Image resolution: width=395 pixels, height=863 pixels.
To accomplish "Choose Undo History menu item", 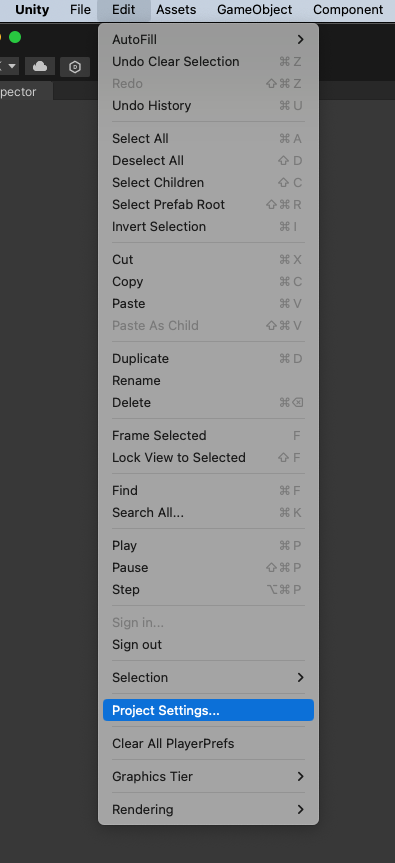I will (208, 106).
